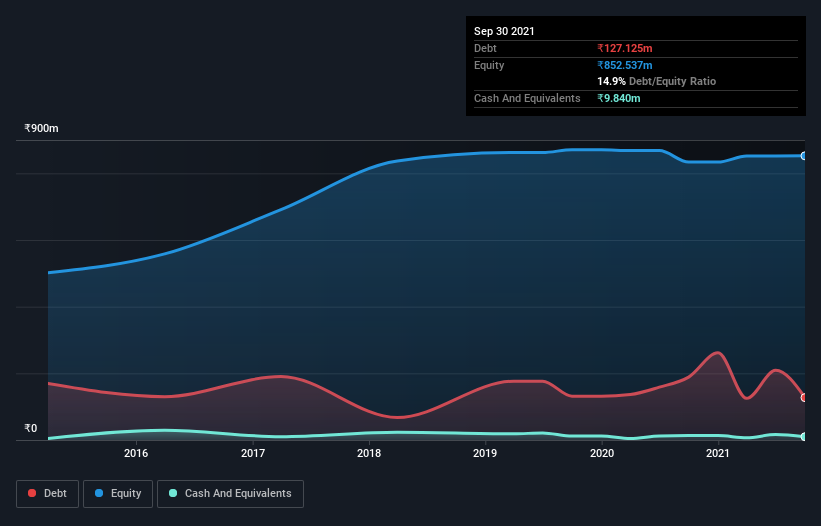Click the Sep 30 2021 tooltip date
Screen dimensions: 821x526
504,31
